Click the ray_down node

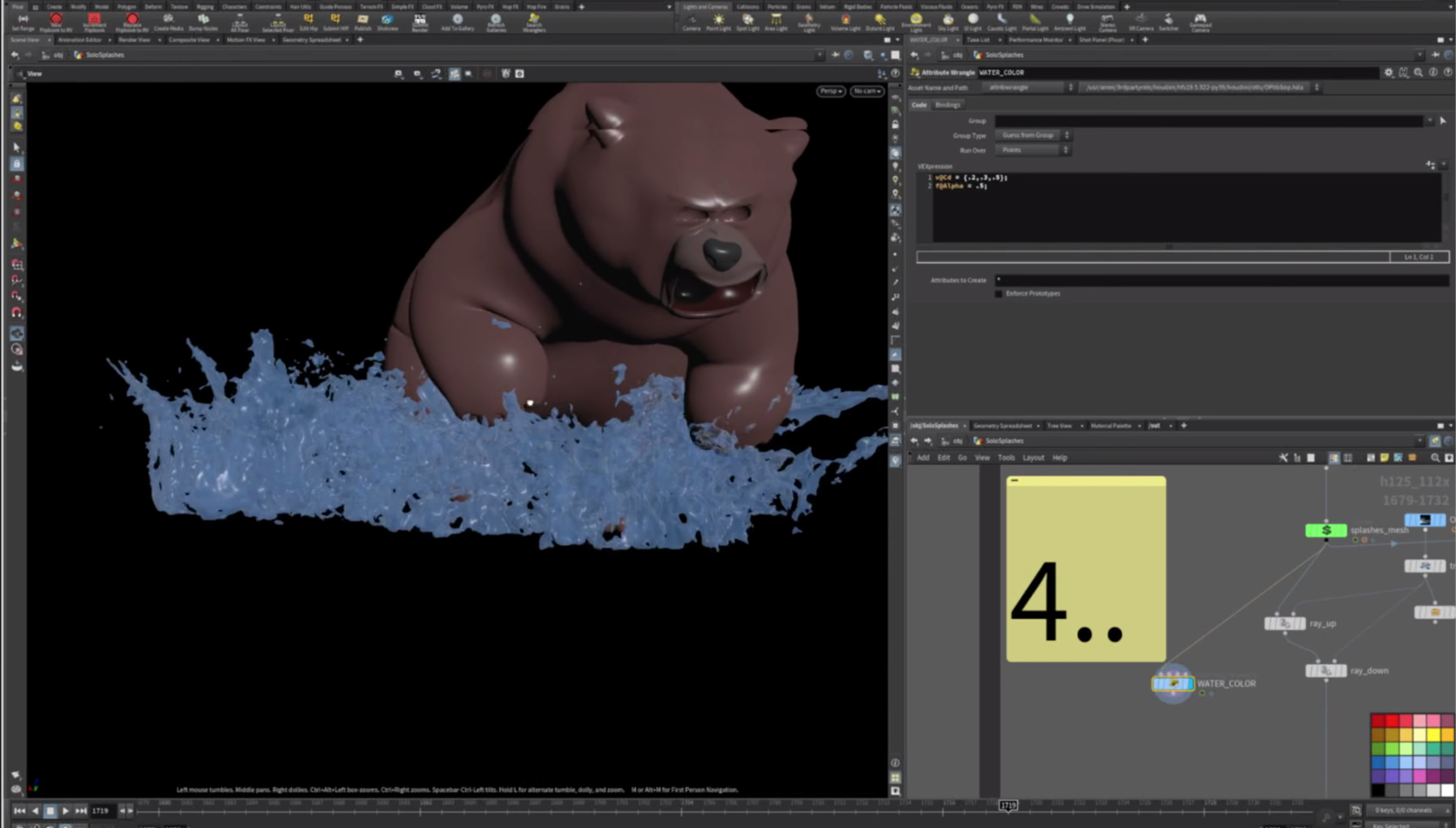coord(1326,670)
